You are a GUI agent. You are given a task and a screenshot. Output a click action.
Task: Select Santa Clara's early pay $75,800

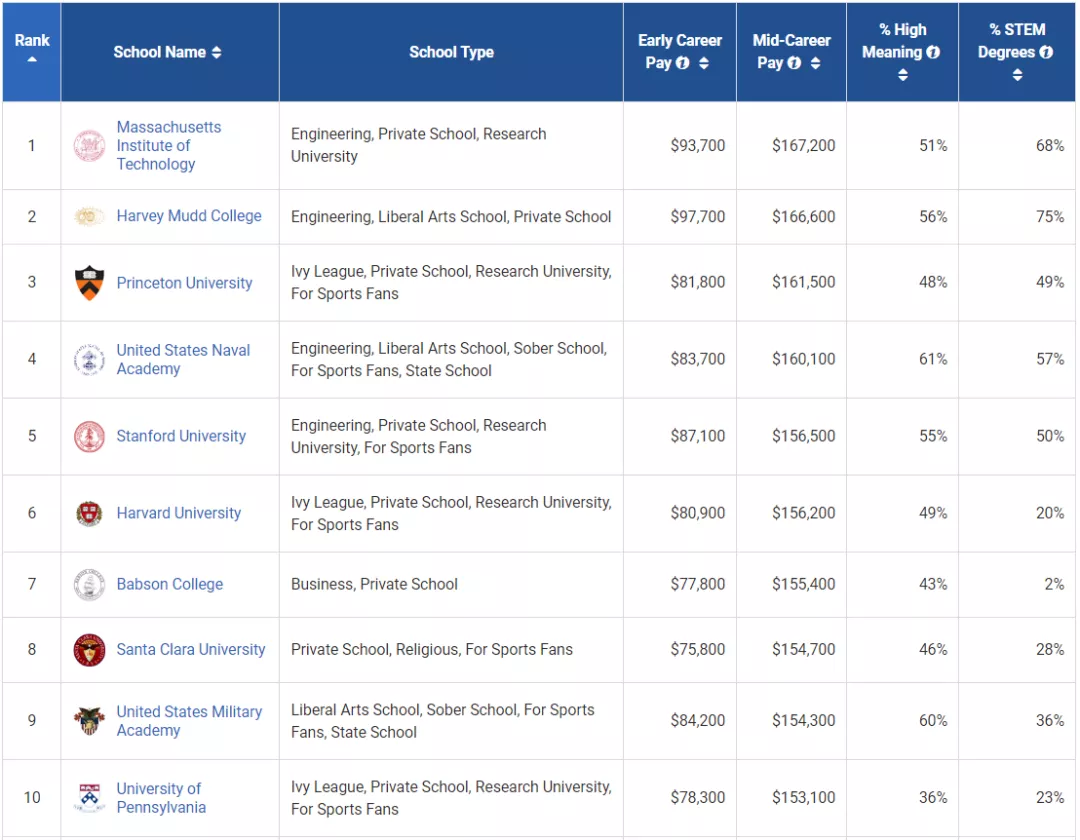(698, 649)
